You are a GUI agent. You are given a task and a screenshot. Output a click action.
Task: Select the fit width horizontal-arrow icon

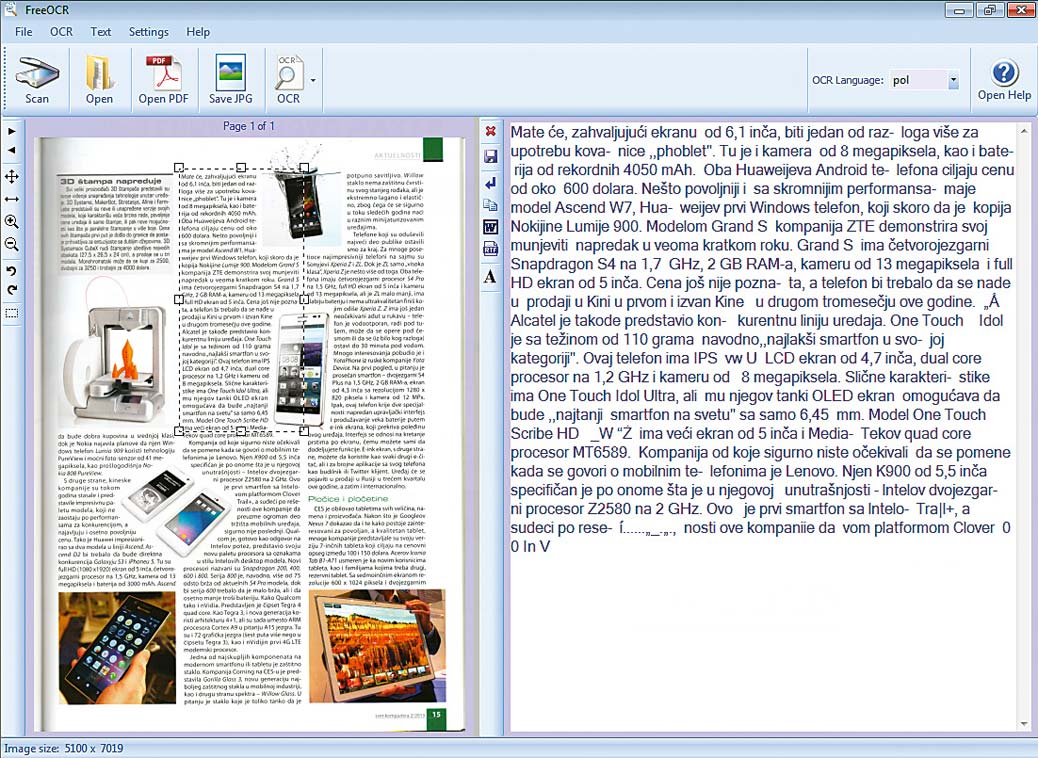[x=12, y=199]
